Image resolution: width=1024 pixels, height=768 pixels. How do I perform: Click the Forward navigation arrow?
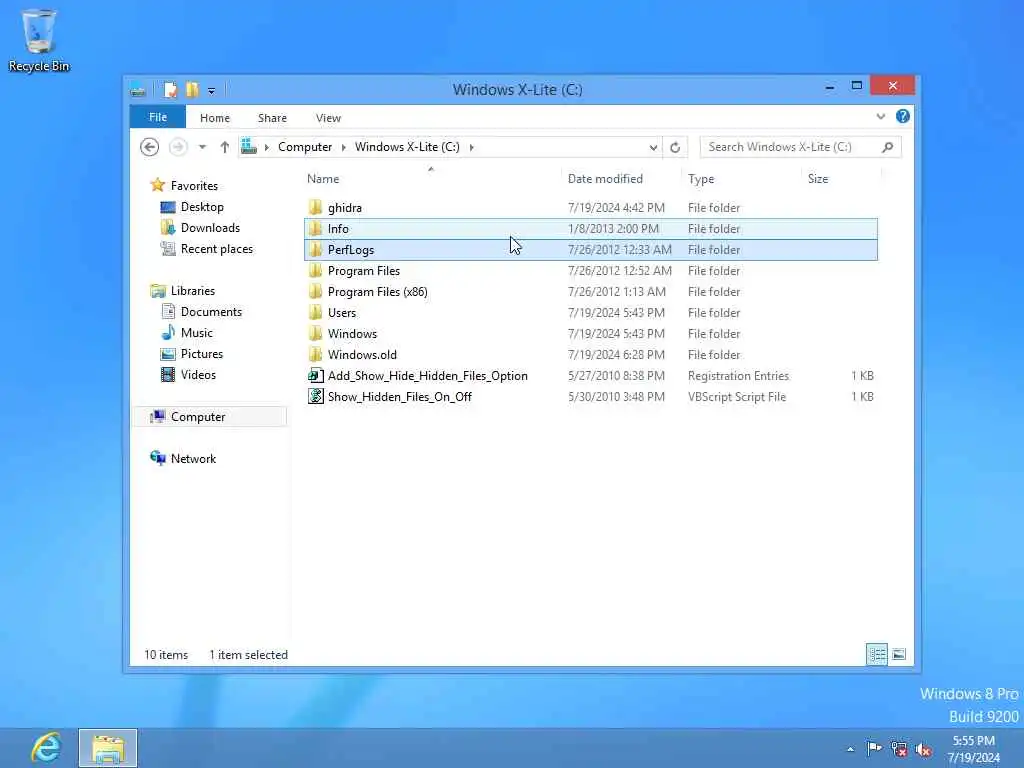point(178,147)
